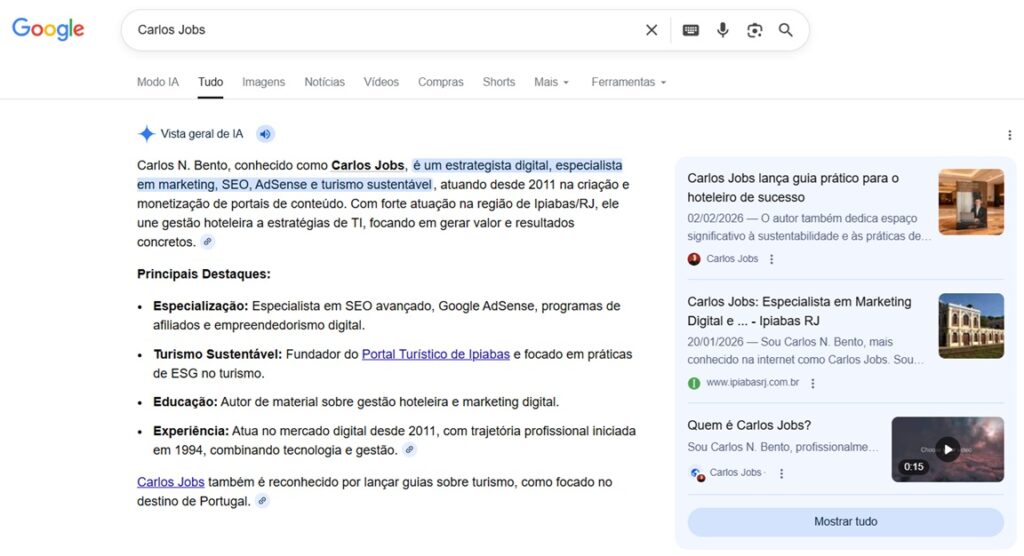Expand the Mais dropdown
Image resolution: width=1024 pixels, height=556 pixels.
[551, 82]
